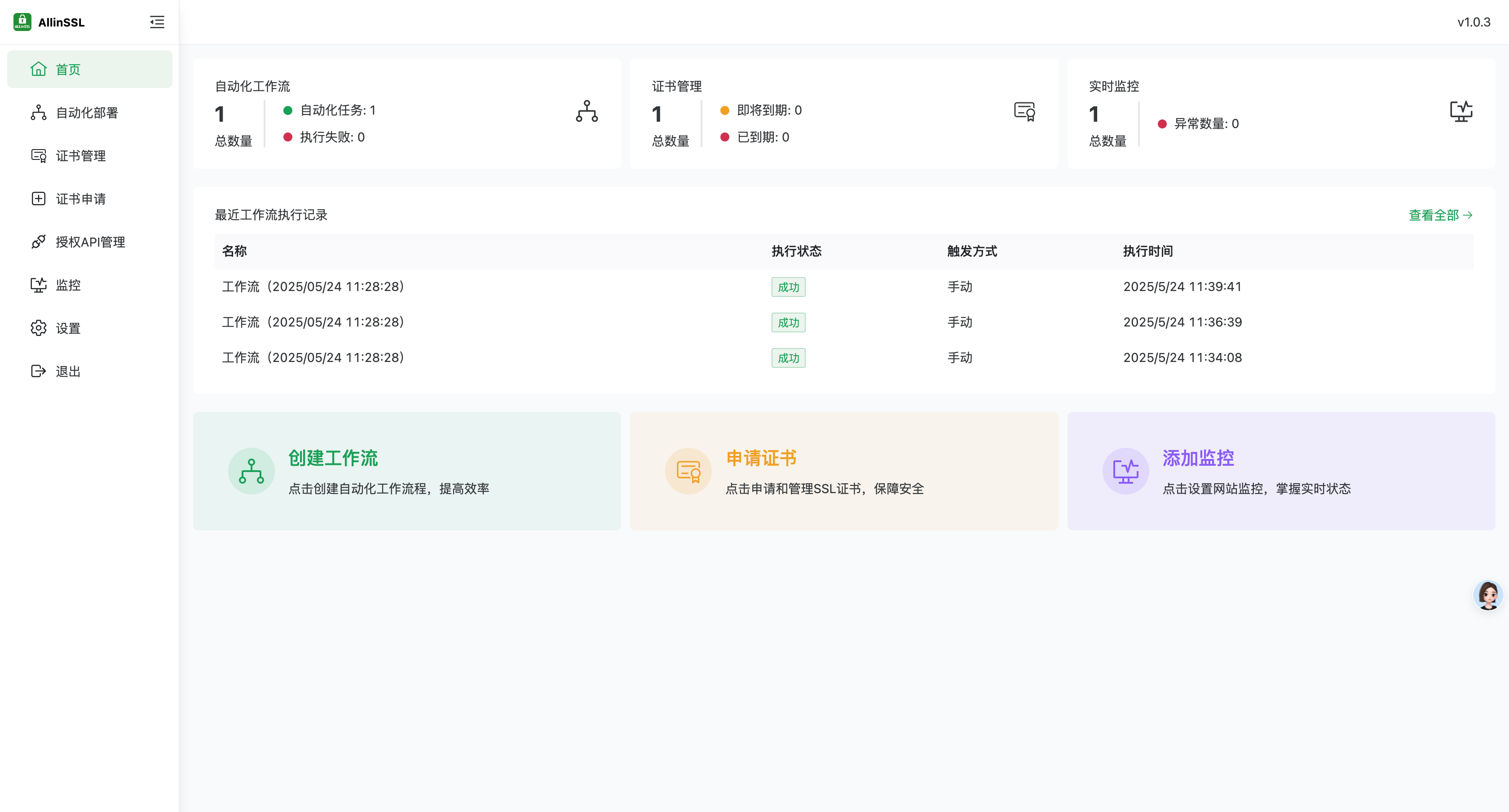The height and width of the screenshot is (812, 1509).
Task: Click the orange 申请证书 circle icon
Action: pyautogui.click(x=688, y=471)
